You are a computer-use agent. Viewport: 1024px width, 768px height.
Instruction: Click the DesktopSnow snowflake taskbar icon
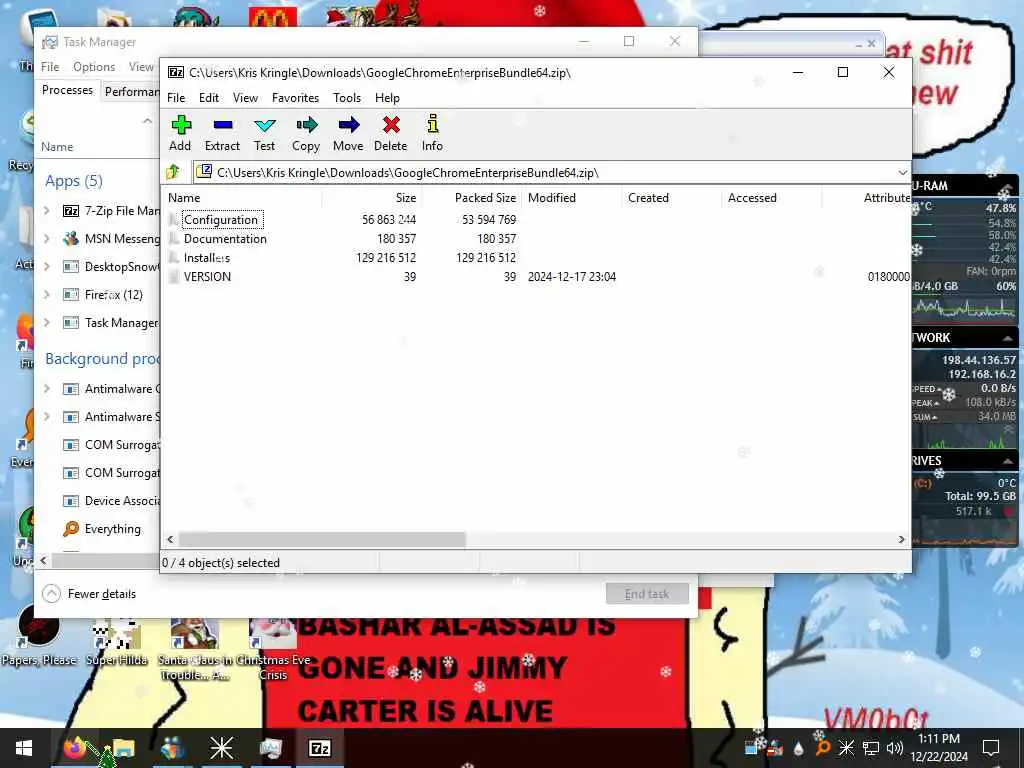(x=221, y=748)
